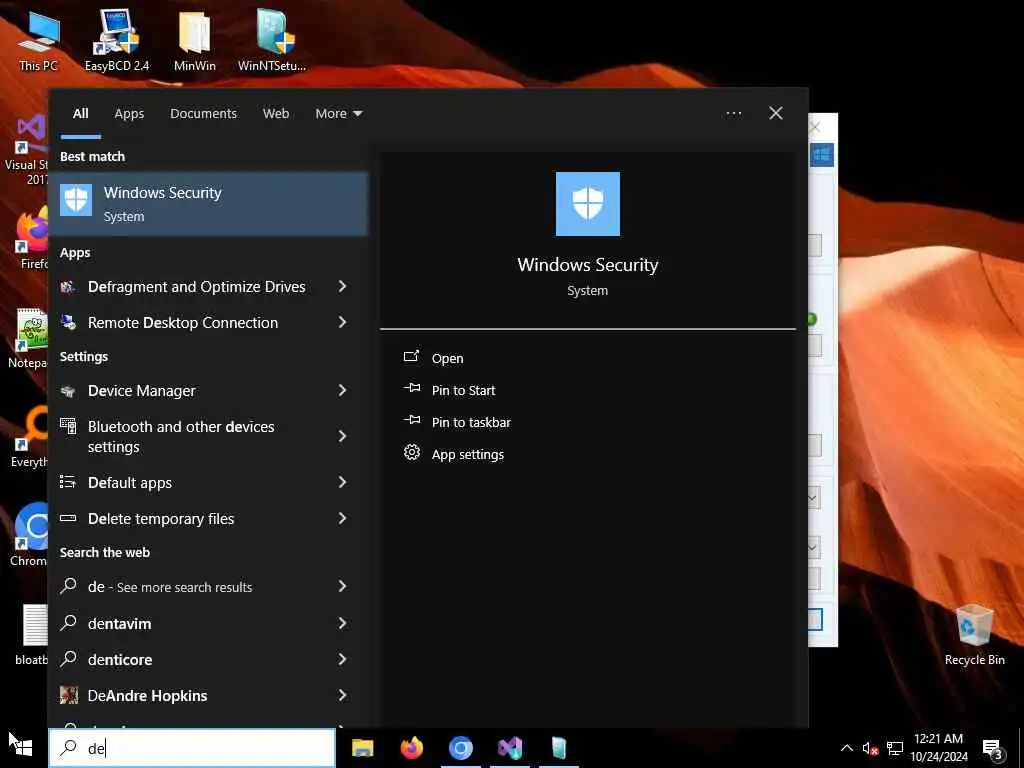Viewport: 1024px width, 768px height.
Task: Click Open for Windows Security
Action: pyautogui.click(x=447, y=359)
